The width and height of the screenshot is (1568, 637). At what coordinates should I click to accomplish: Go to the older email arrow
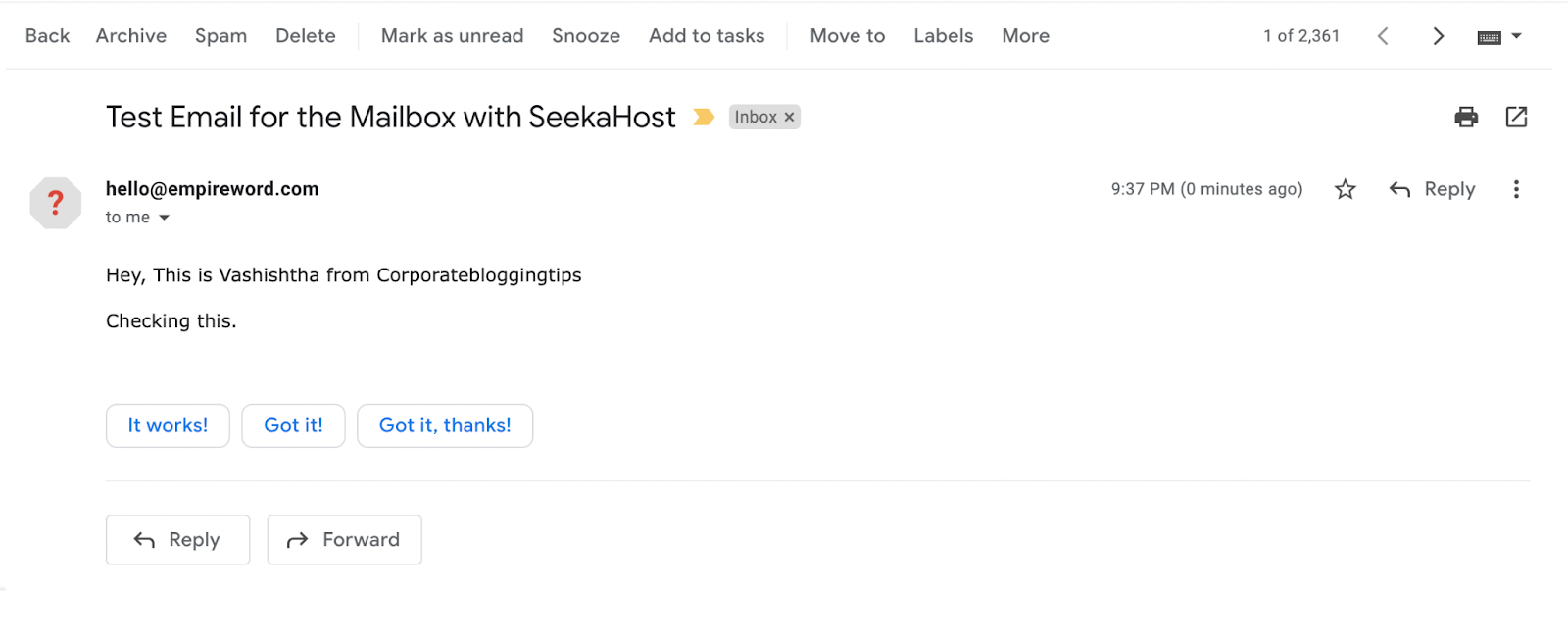1438,36
